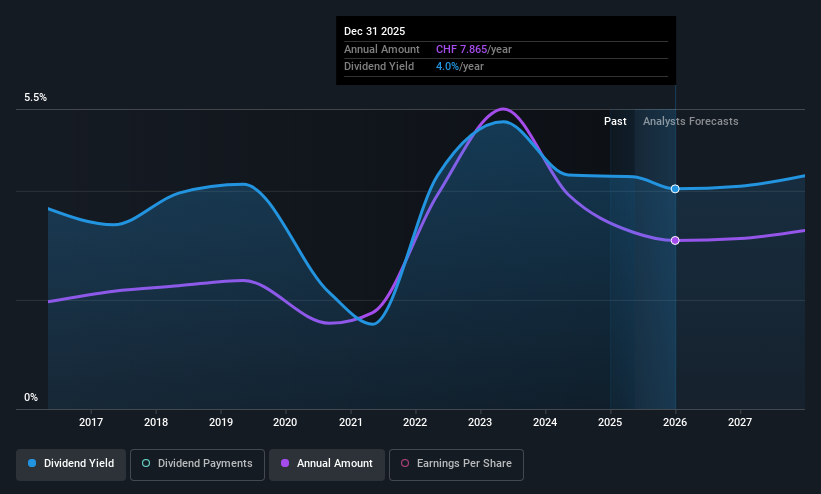Toggle the Annual Amount series
Screen dimensions: 821x494
(327, 464)
